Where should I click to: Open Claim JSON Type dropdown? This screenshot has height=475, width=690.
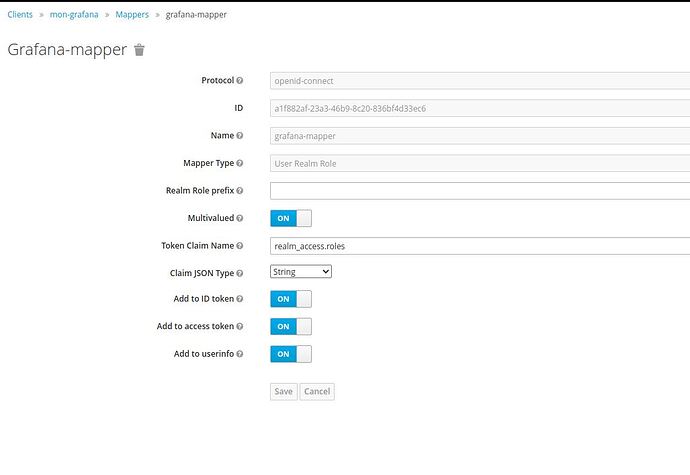pos(301,272)
